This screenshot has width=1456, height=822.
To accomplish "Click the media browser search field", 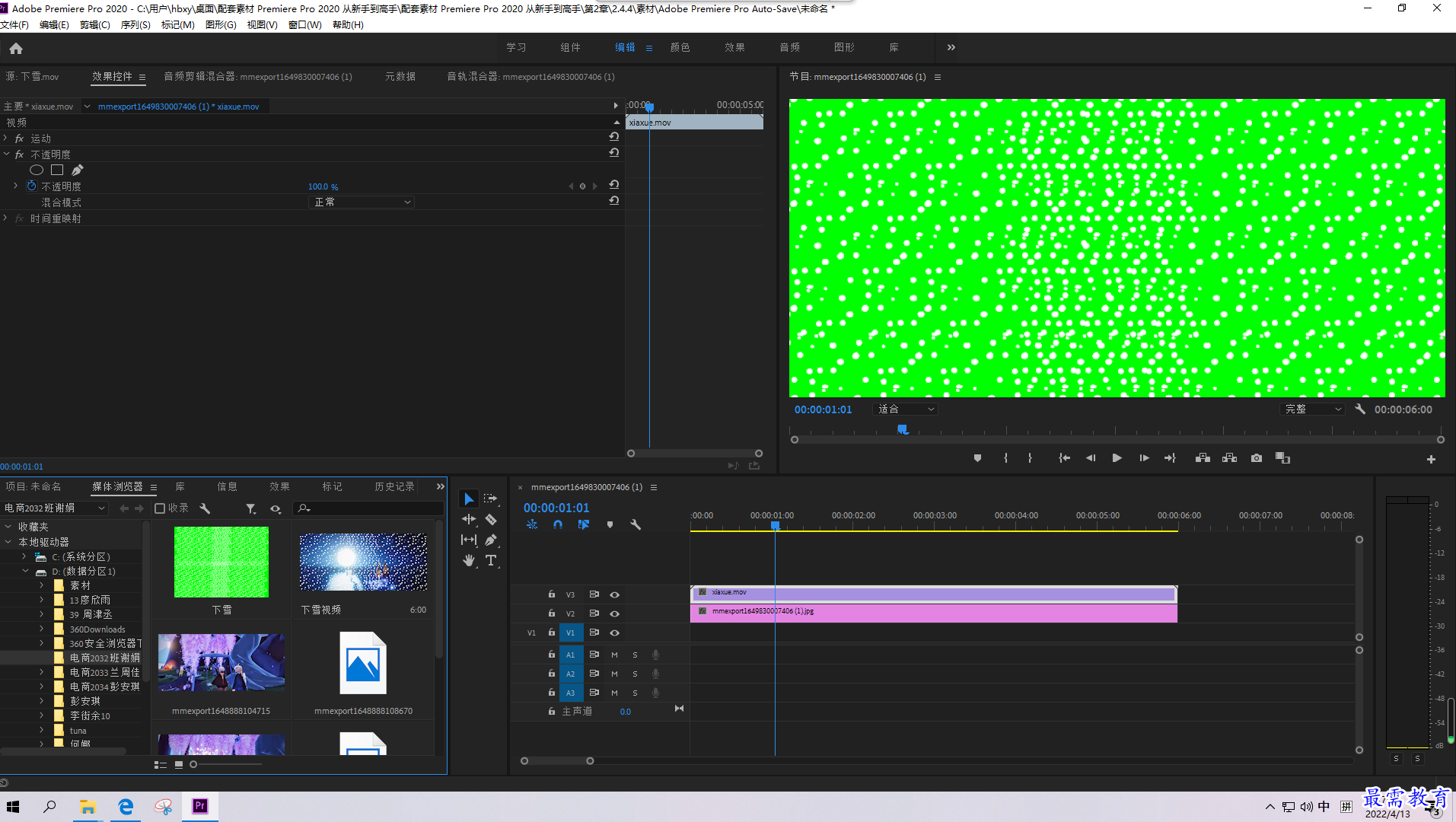I will [x=369, y=508].
